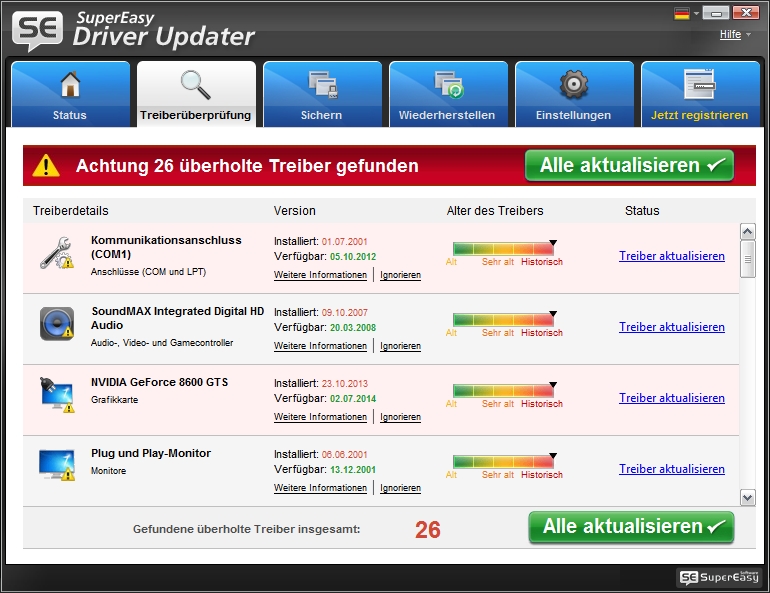Image resolution: width=770 pixels, height=593 pixels.
Task: Click Ignorieren for Plug und Play-Monitor
Action: pos(400,488)
